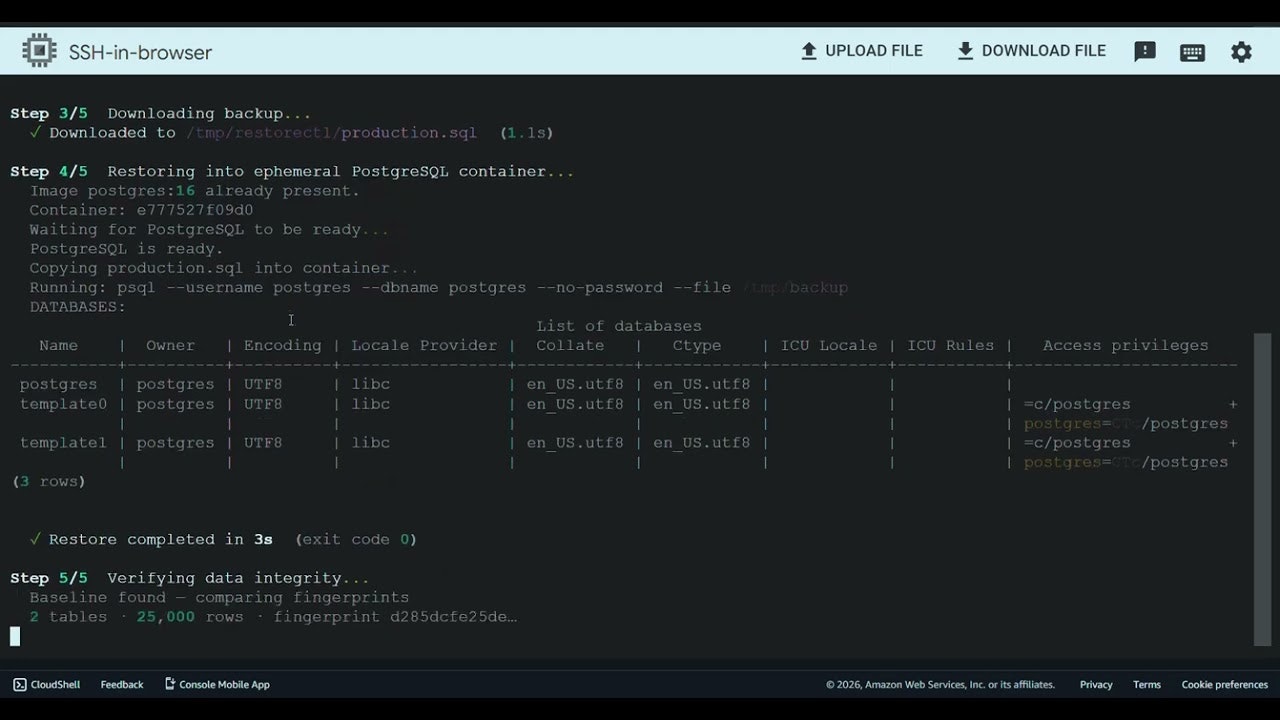
Task: Click the 'Name' column header
Action: (58, 346)
